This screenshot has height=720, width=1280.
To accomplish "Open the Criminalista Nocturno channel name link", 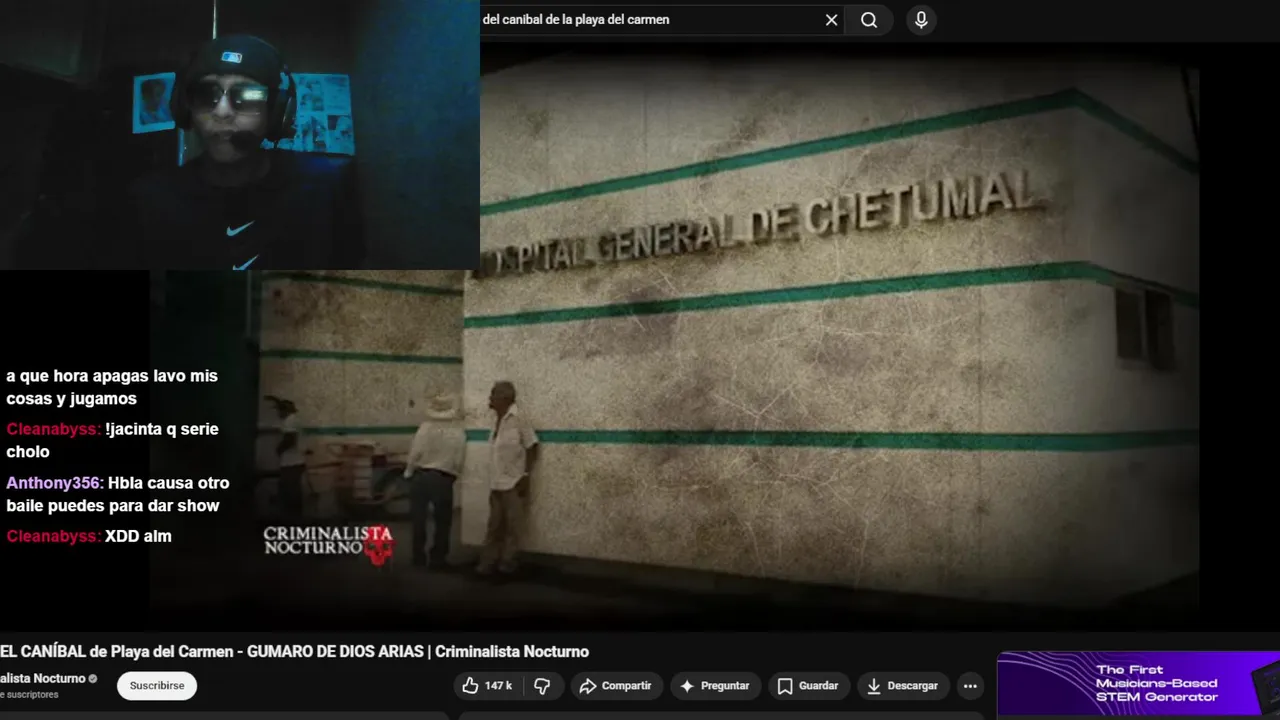I will tap(43, 679).
